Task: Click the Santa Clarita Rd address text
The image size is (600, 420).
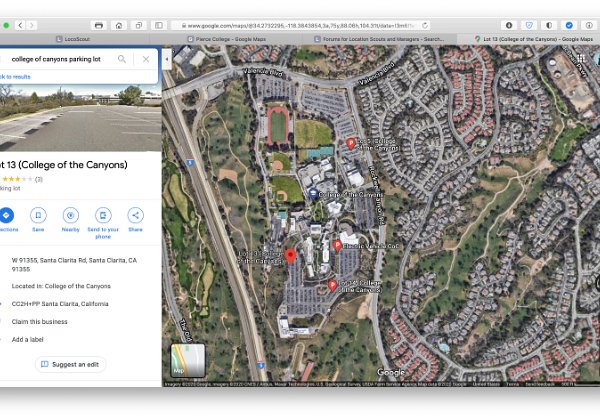Action: pos(74,265)
